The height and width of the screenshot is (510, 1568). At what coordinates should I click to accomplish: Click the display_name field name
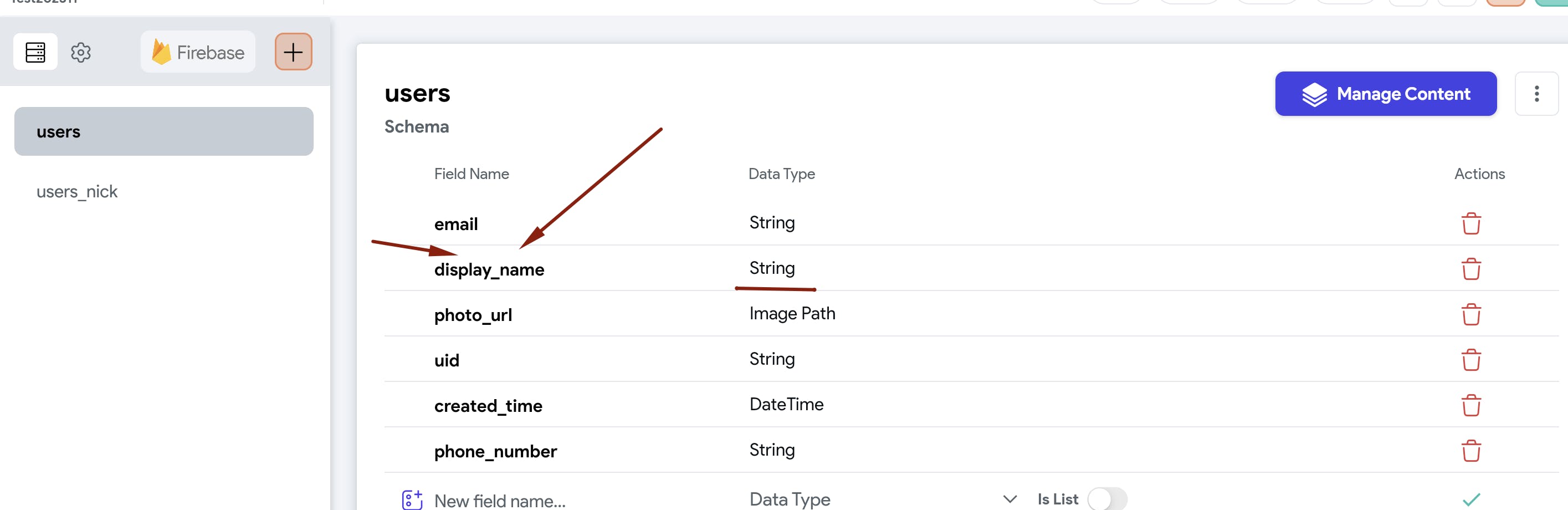[x=489, y=269]
